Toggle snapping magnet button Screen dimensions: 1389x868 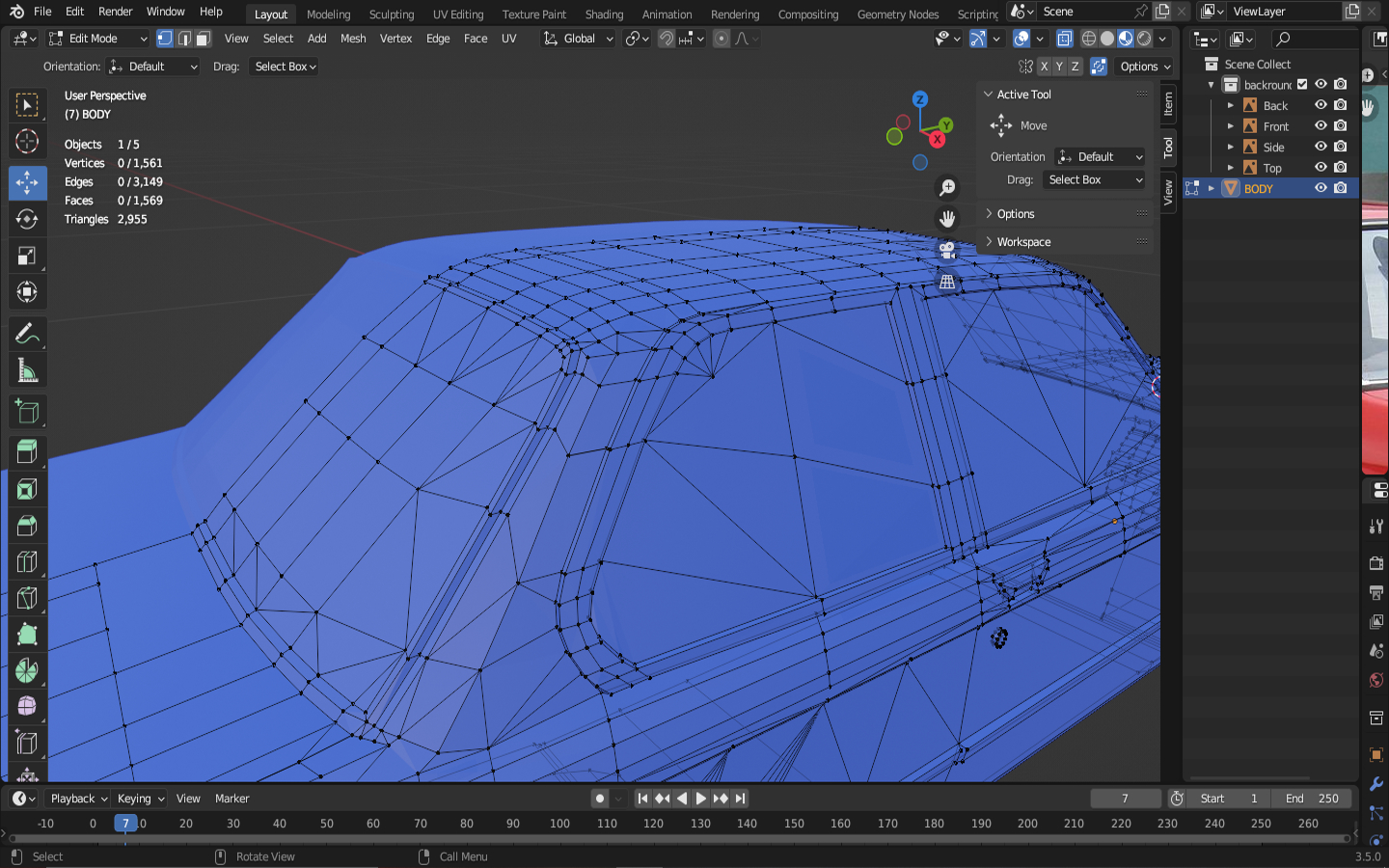point(666,39)
